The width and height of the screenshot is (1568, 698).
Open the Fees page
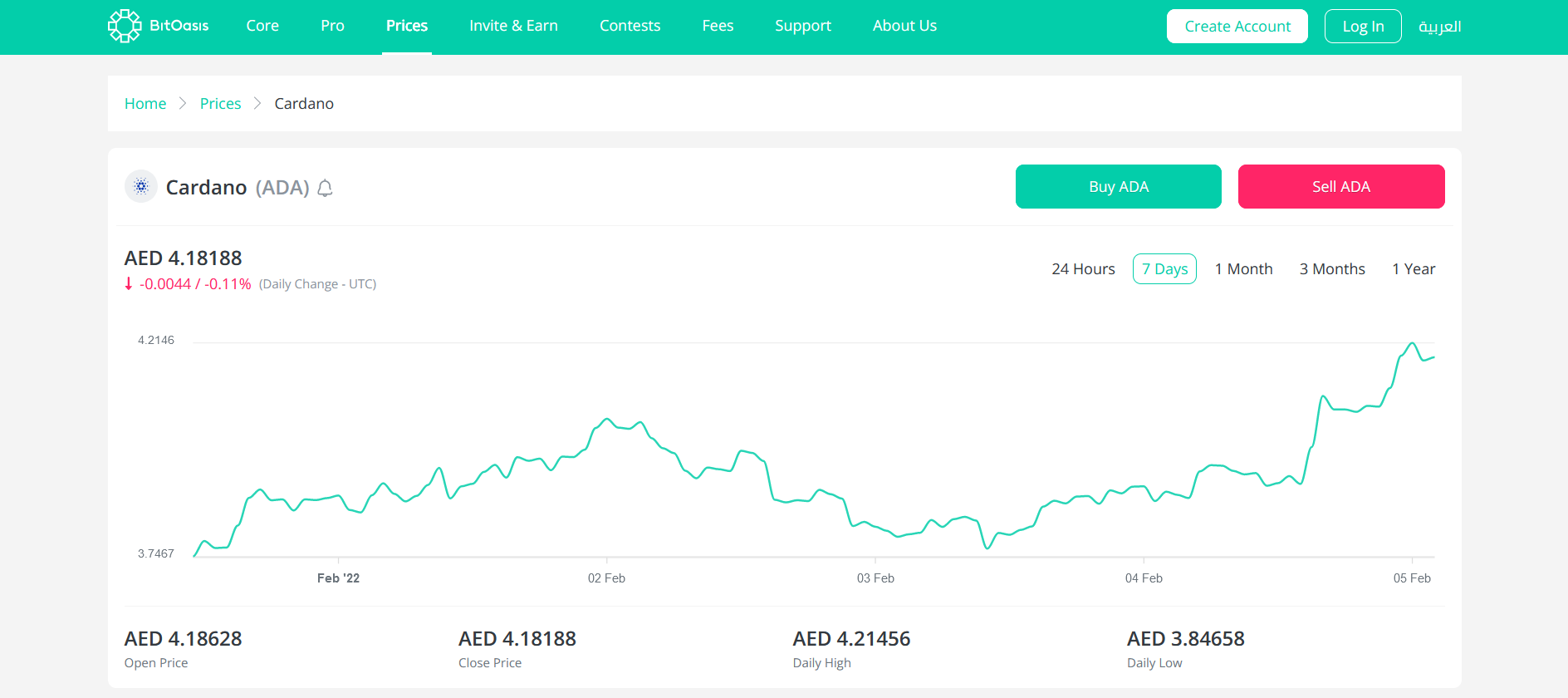tap(718, 26)
